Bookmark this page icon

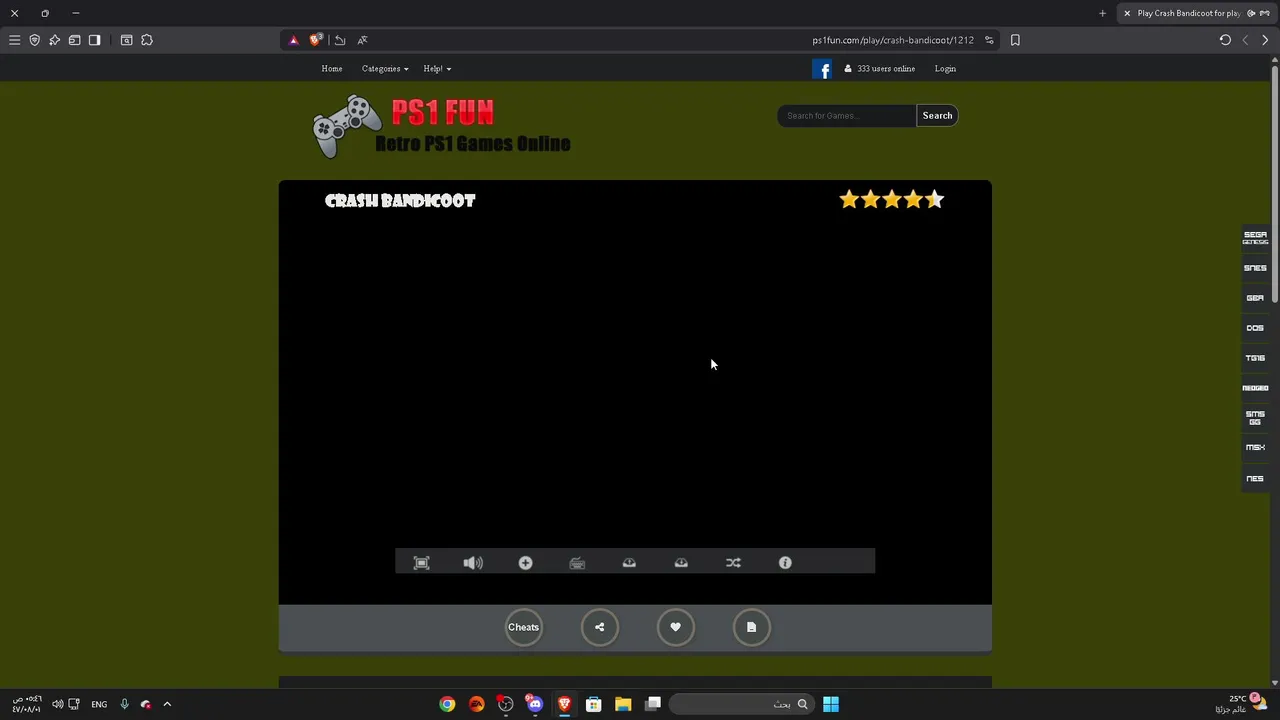(x=1015, y=40)
